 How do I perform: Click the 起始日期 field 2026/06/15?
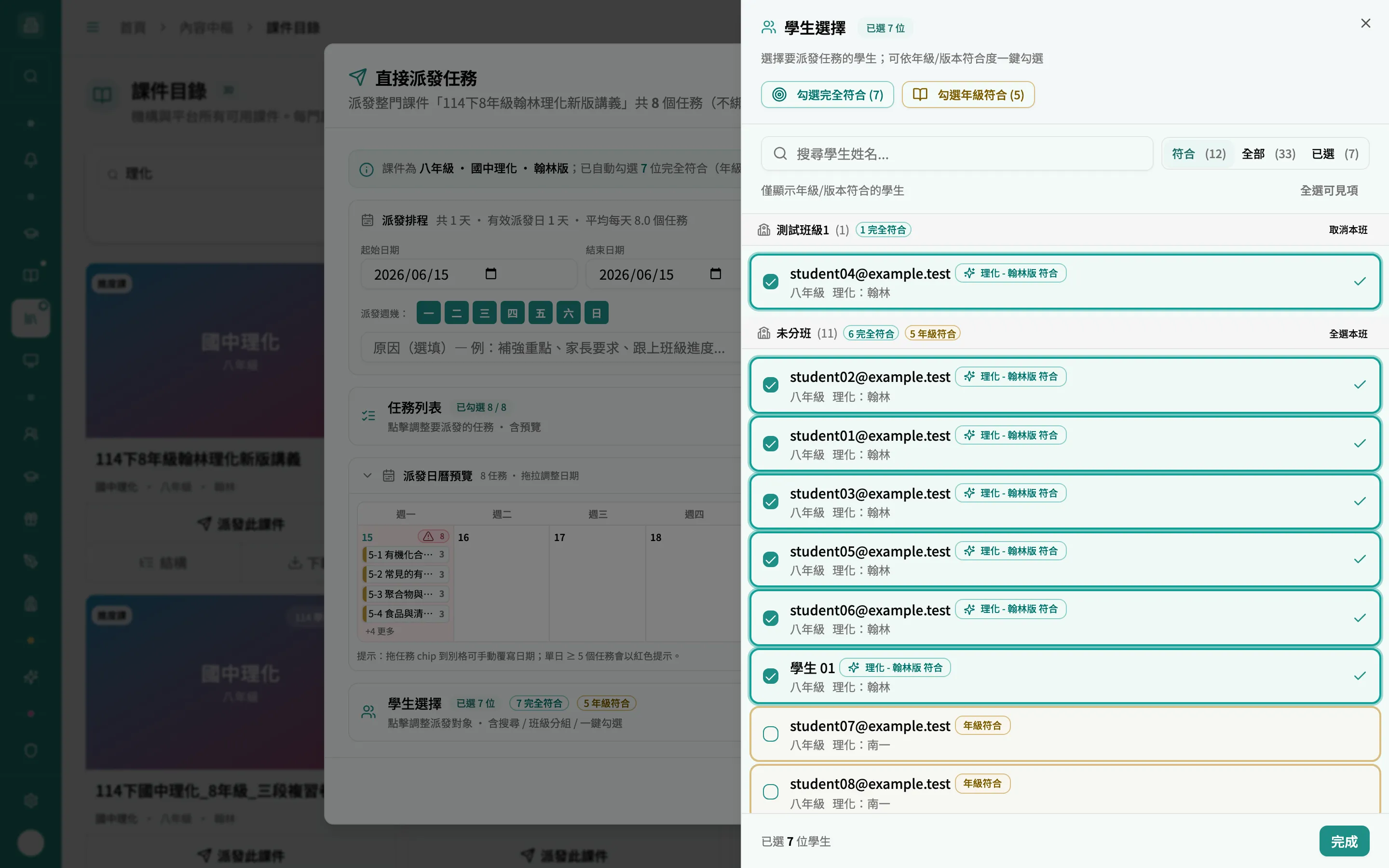point(468,274)
